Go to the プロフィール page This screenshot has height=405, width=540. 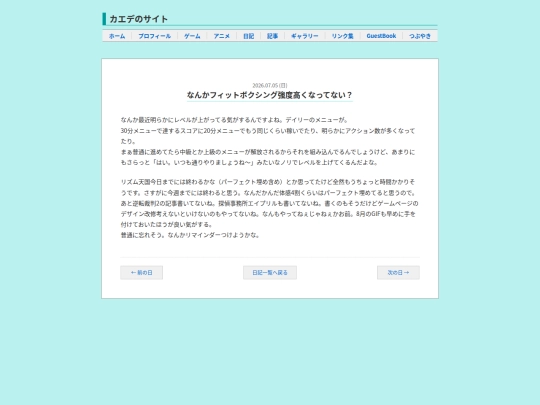pos(154,36)
